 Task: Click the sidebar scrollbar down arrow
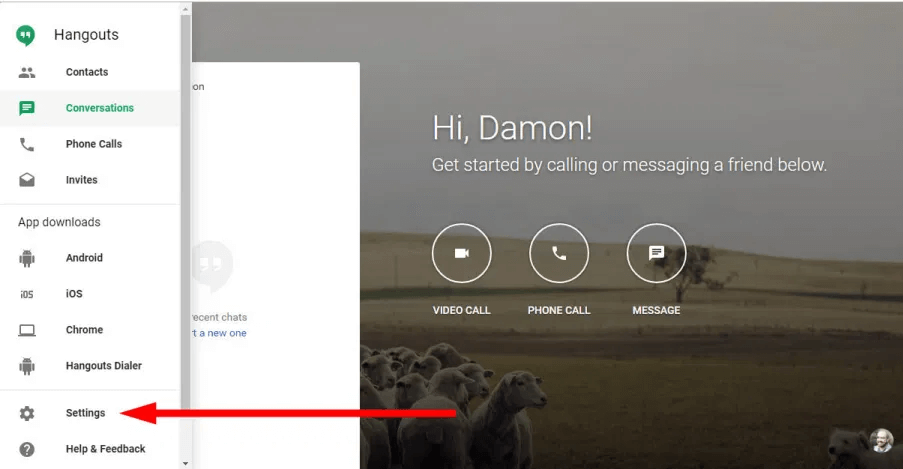tap(185, 463)
